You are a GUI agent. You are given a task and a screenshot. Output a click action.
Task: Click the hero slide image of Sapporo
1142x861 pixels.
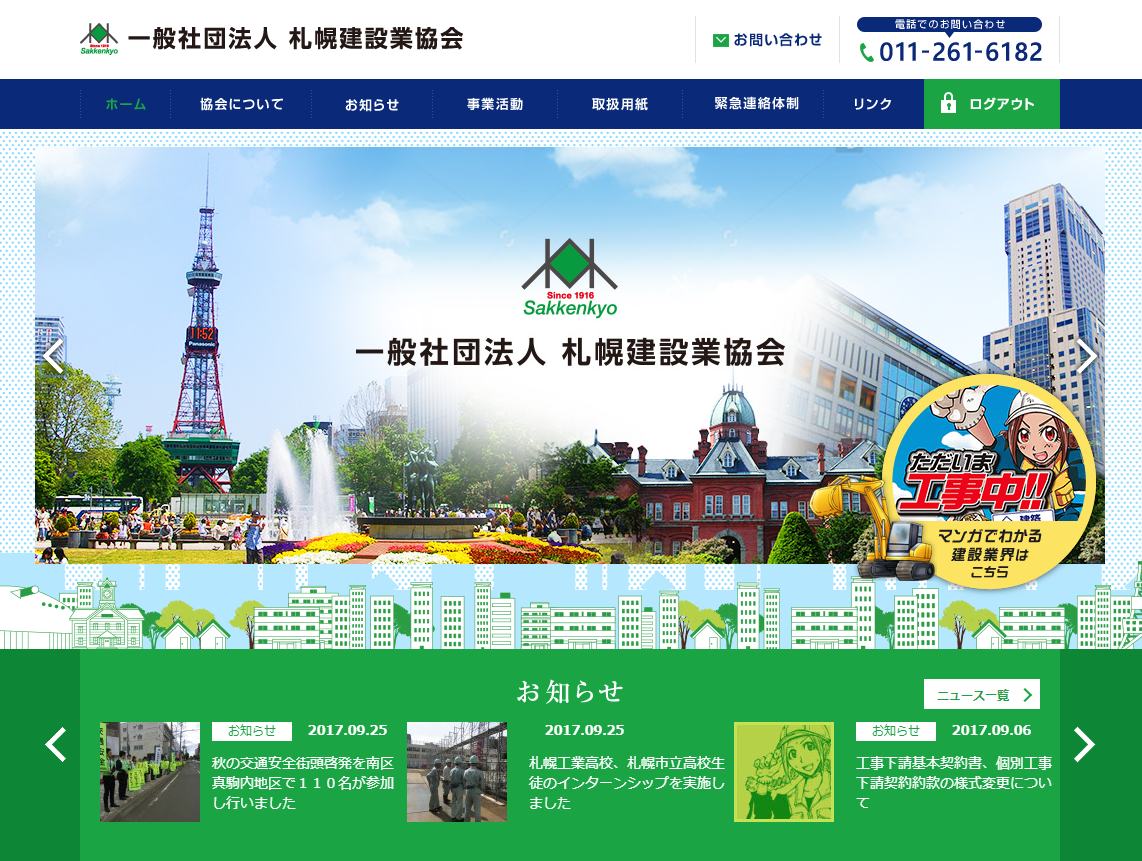[x=570, y=355]
